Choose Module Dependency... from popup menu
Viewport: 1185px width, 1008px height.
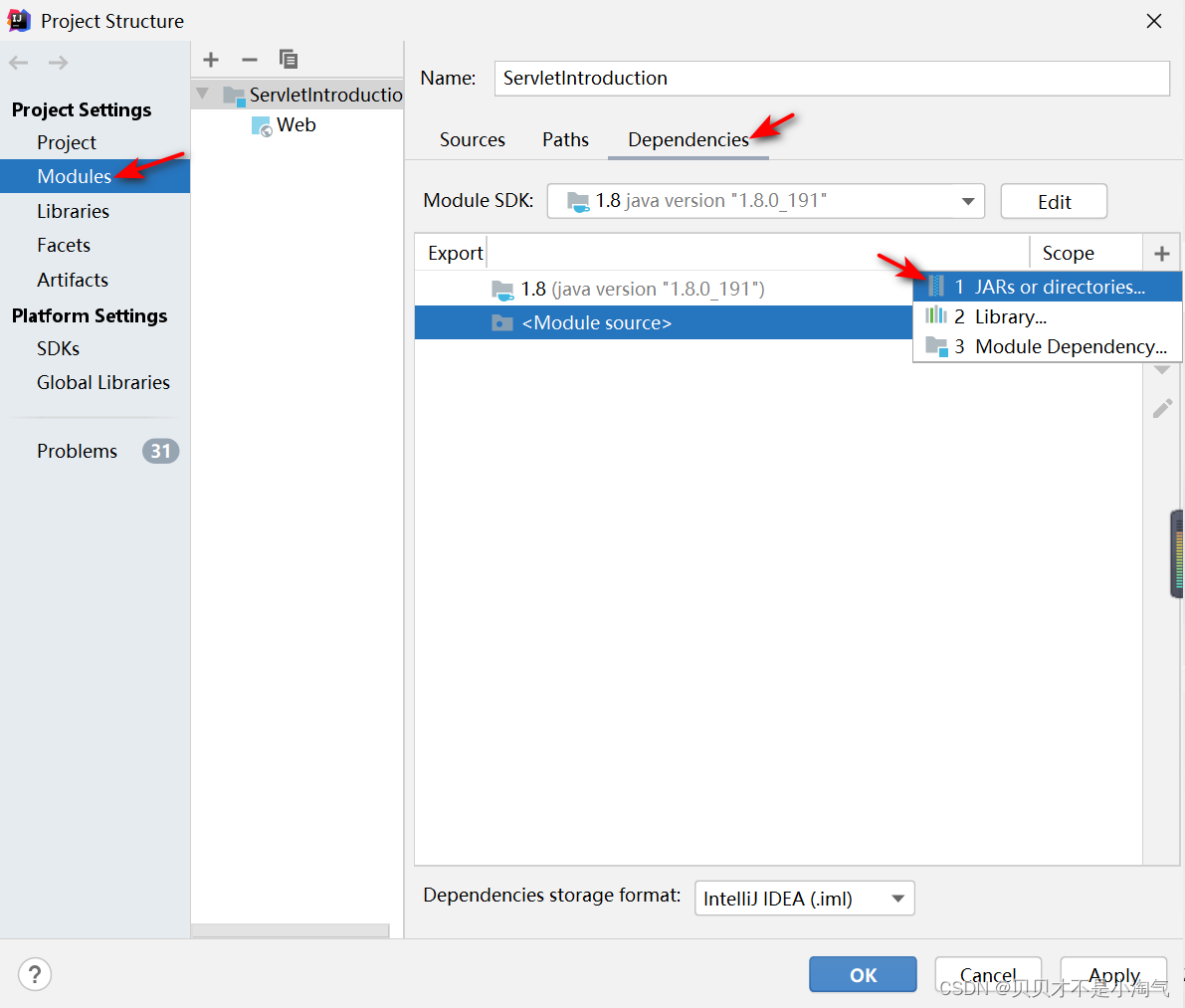point(1048,347)
